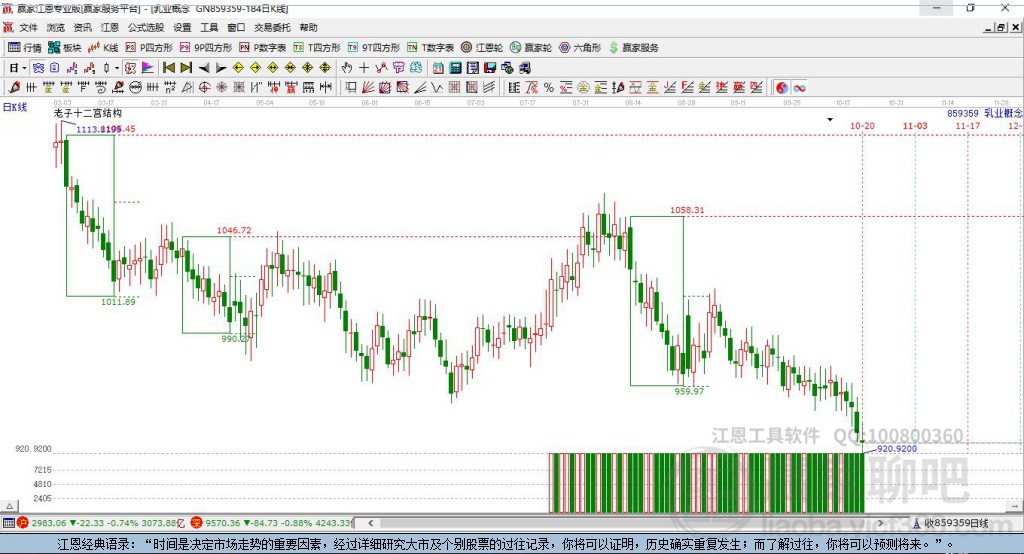Click the infinity loop icon
Viewport: 1024px width, 554px height.
click(x=799, y=88)
